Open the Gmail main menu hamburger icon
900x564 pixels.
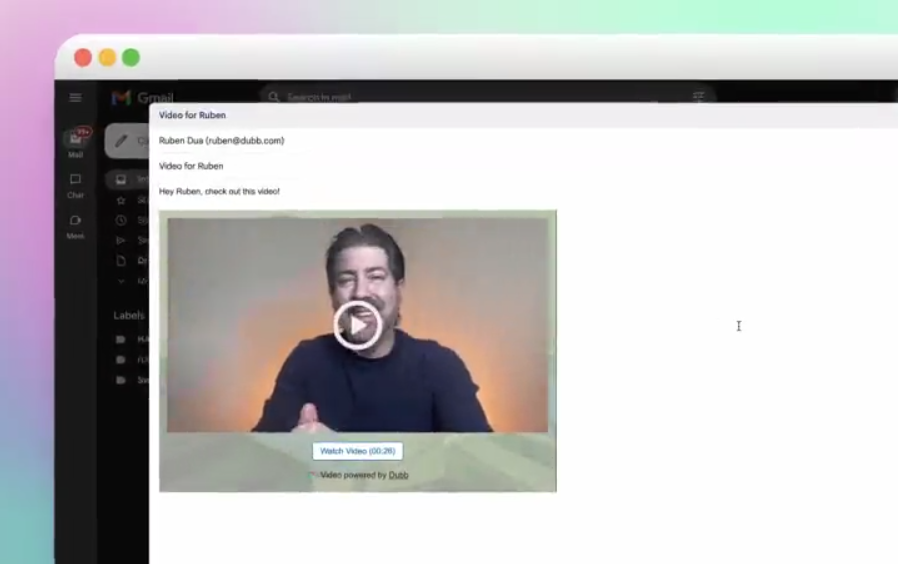pos(75,97)
